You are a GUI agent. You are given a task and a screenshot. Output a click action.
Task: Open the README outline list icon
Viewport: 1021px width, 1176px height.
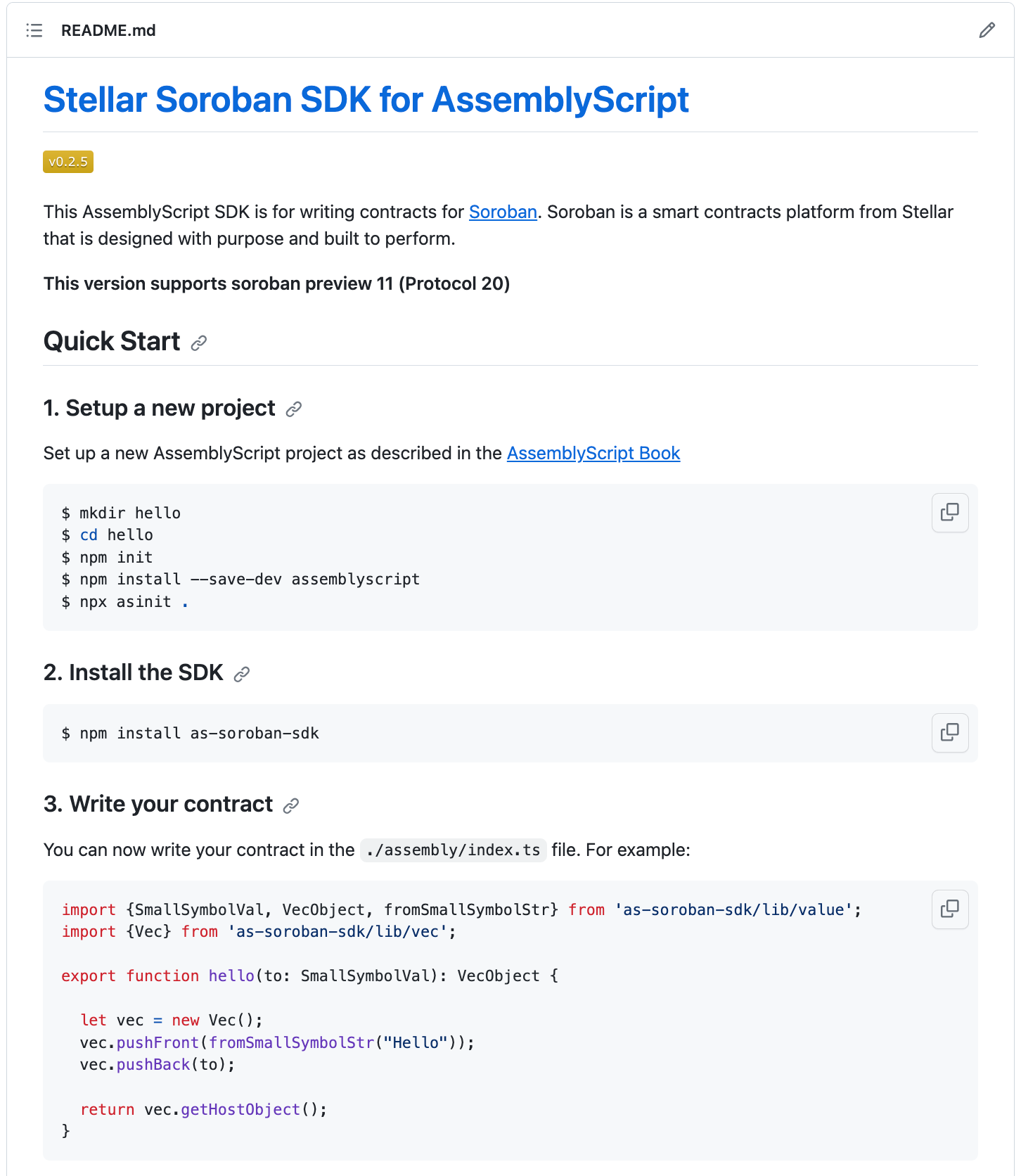point(34,30)
